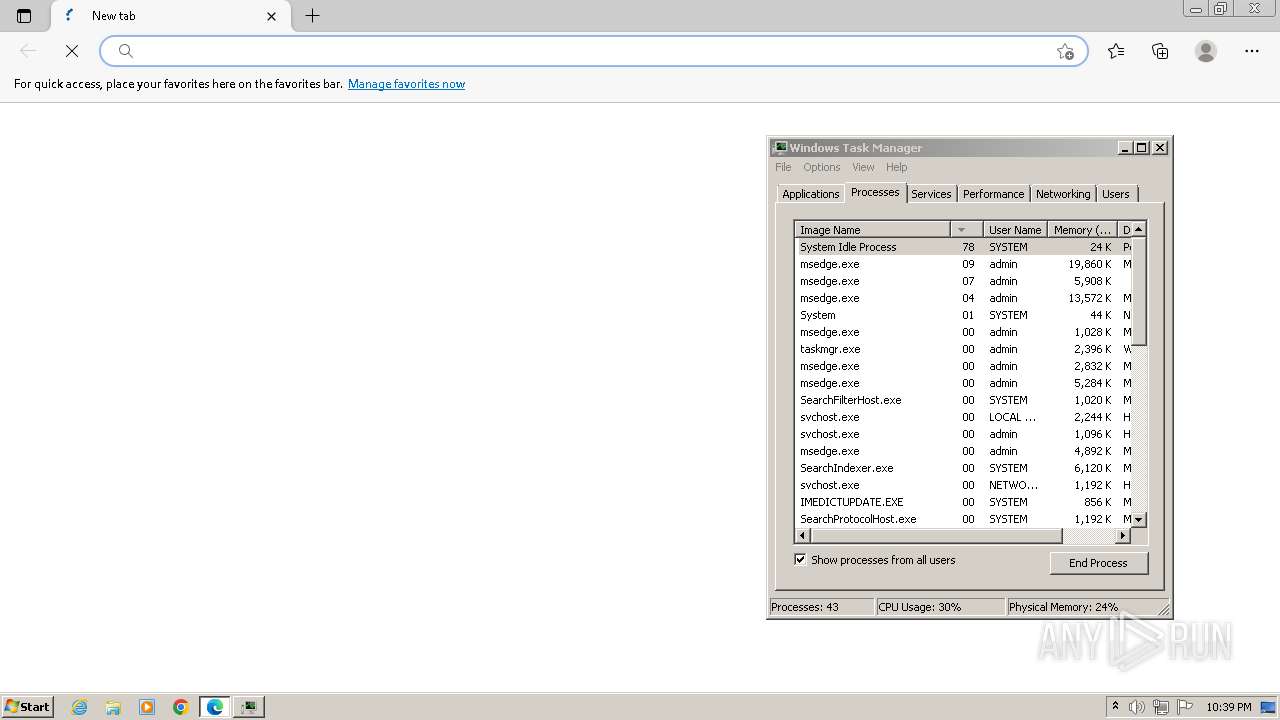Add this page to favorites star icon

click(1065, 51)
